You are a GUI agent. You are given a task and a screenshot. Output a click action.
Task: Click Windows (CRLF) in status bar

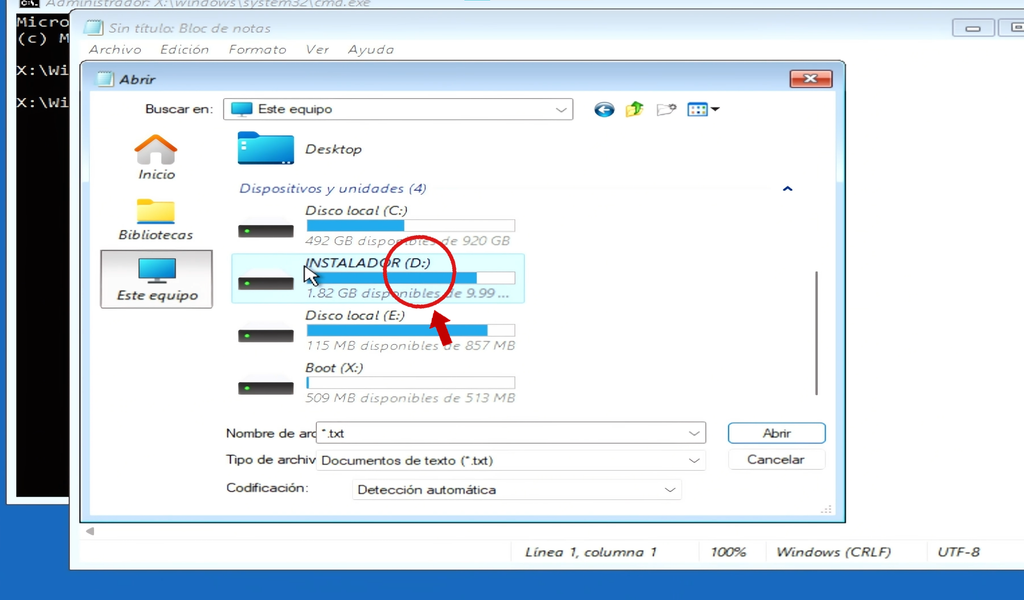pos(833,552)
